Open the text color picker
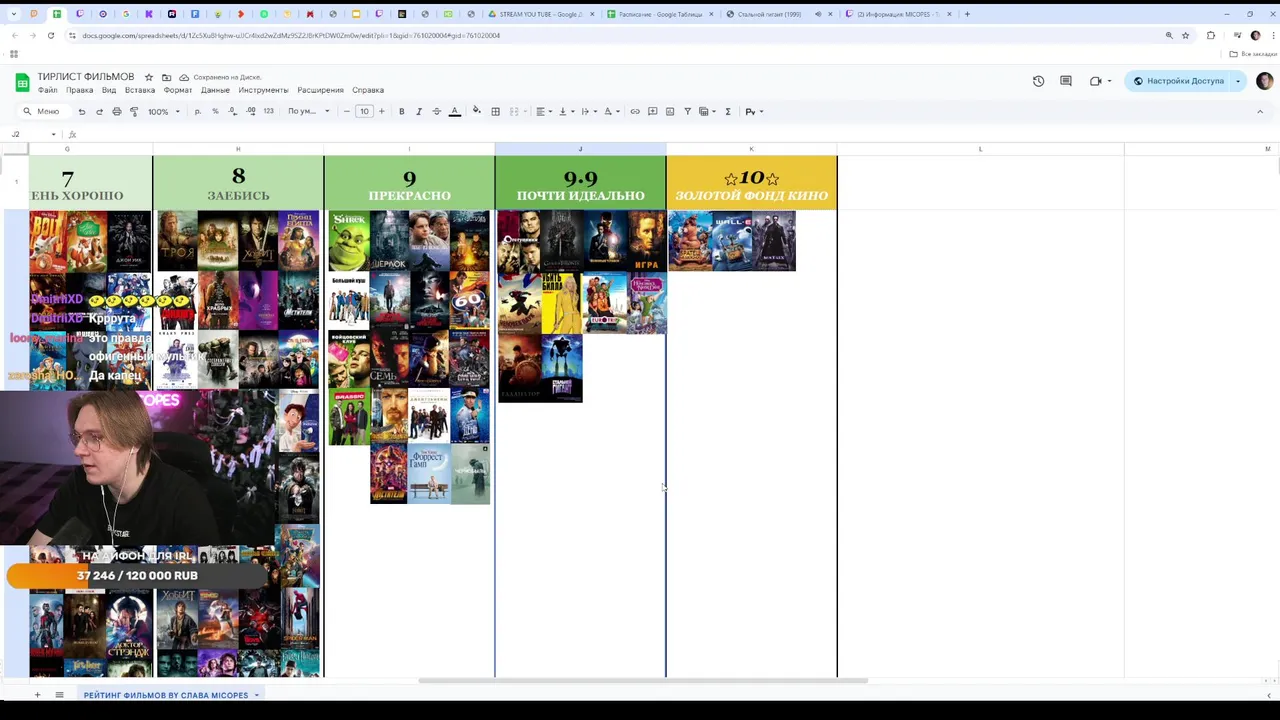1280x720 pixels. 455,111
